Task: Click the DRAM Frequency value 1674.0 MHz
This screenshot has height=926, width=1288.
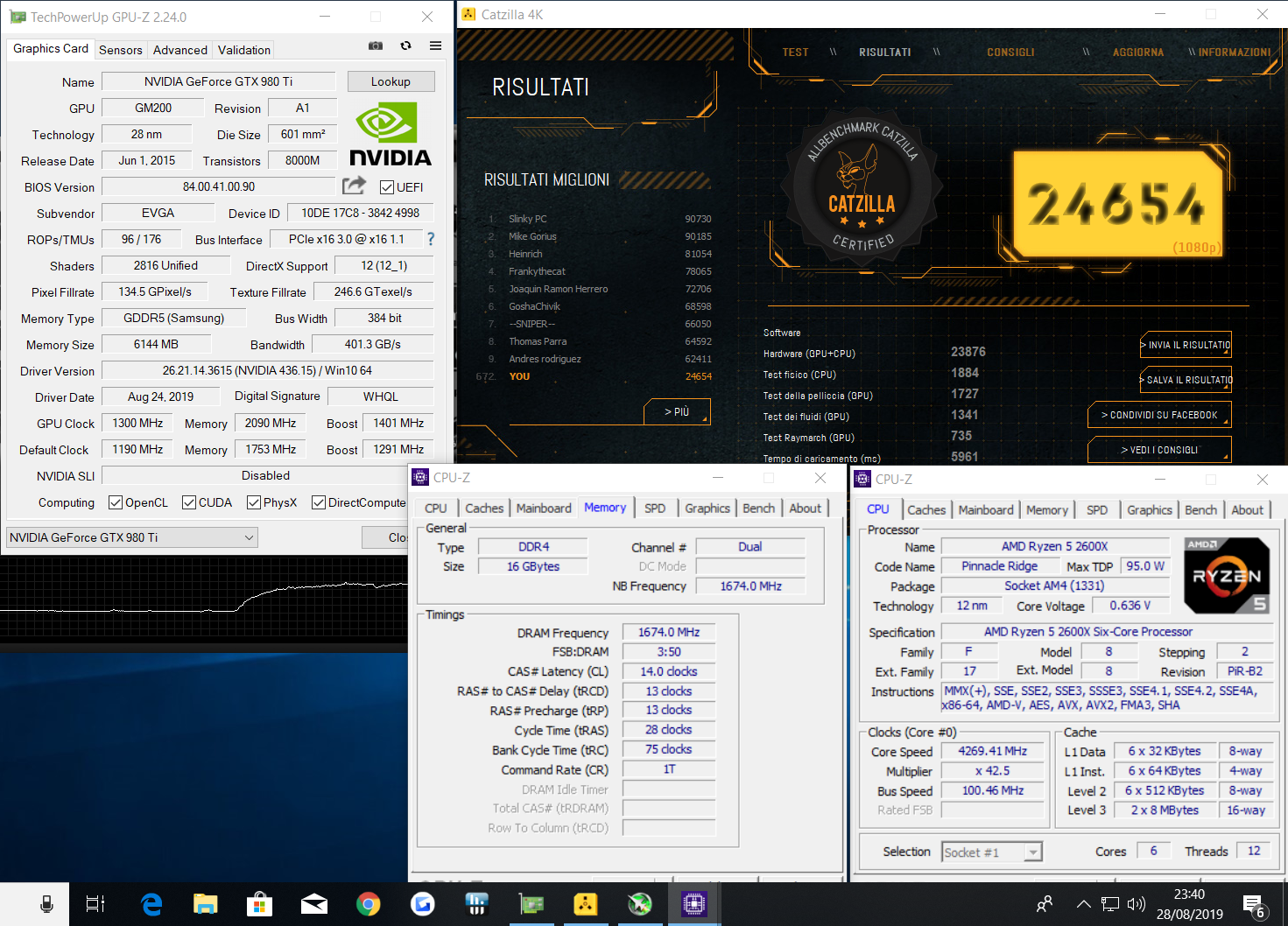Action: pos(669,632)
